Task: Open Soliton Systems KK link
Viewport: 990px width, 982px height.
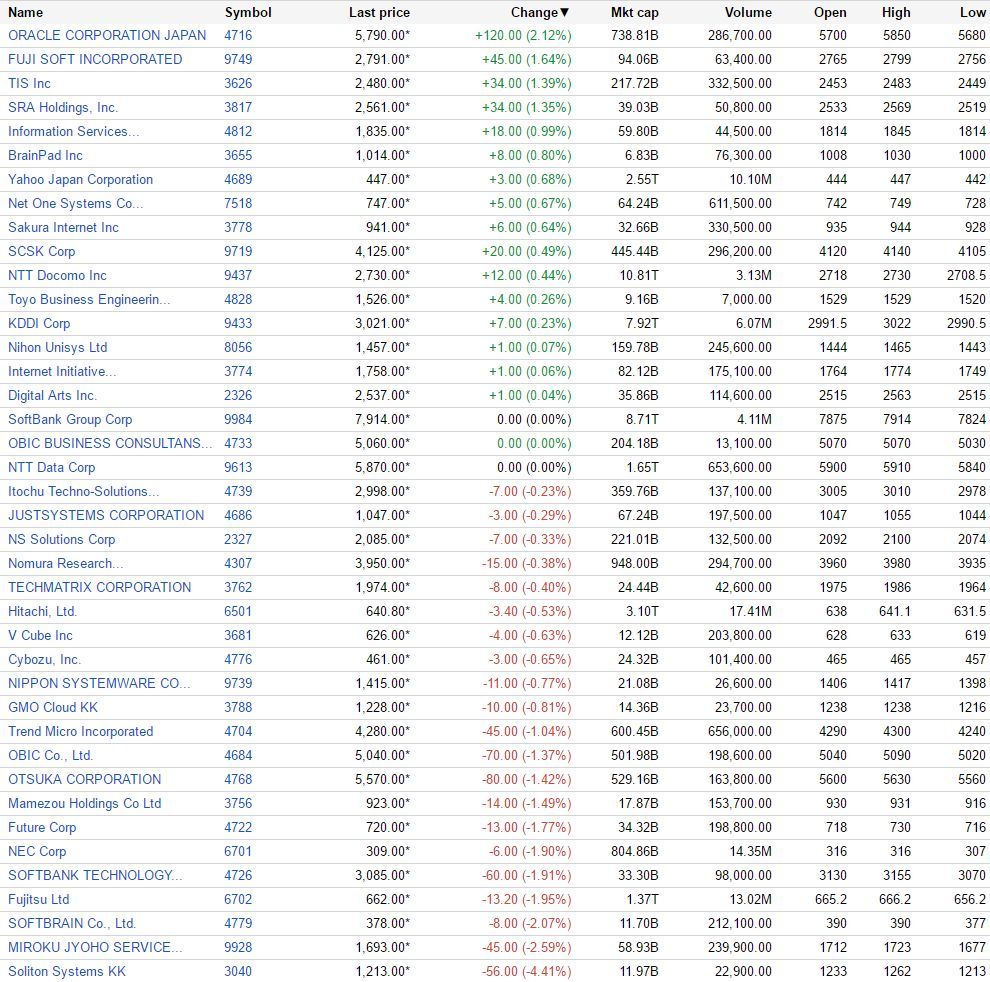Action: (66, 971)
